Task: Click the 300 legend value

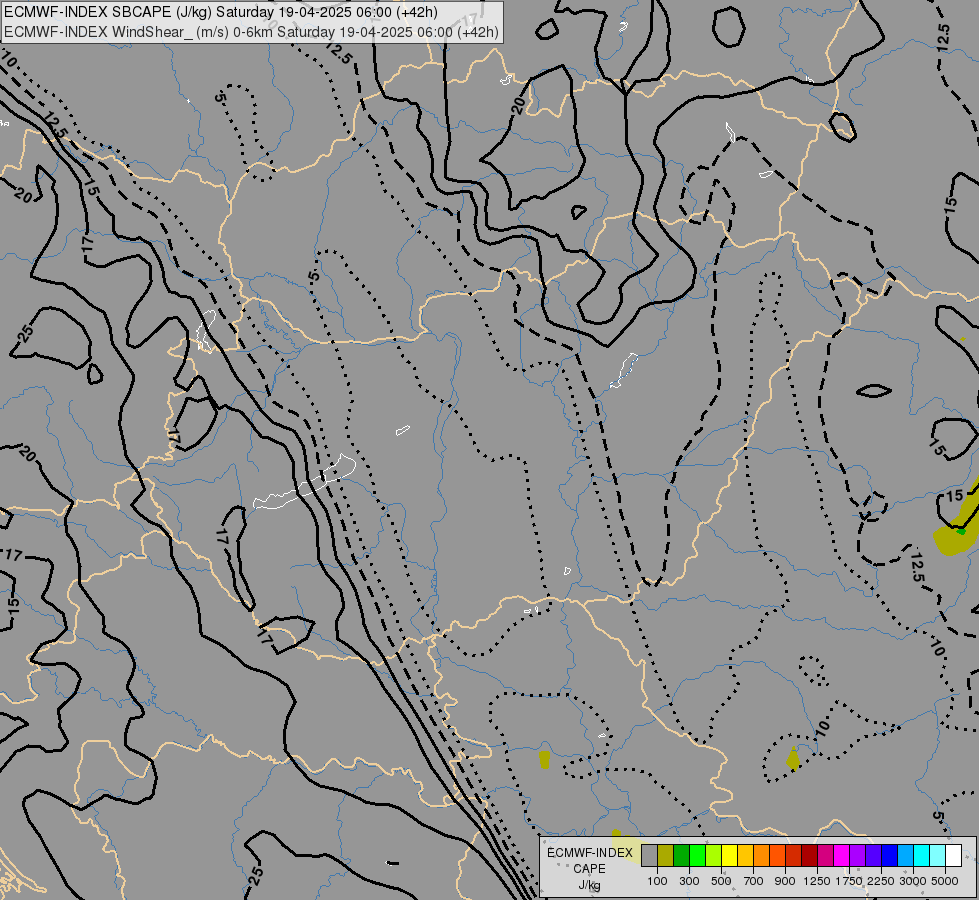Action: pos(689,881)
